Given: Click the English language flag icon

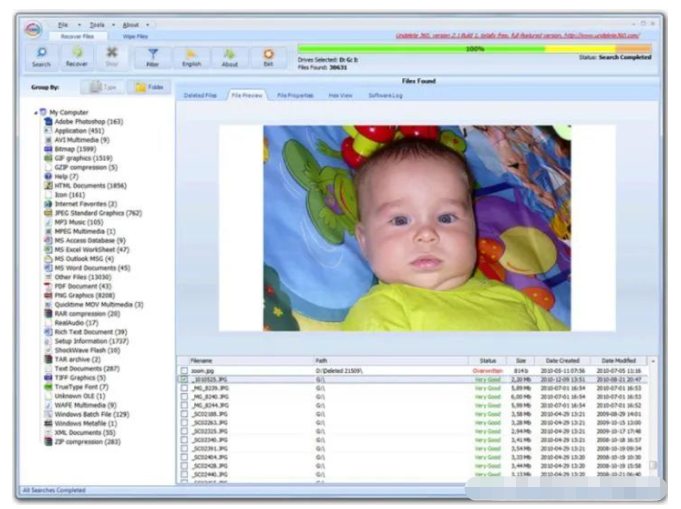Looking at the screenshot, I should [191, 57].
